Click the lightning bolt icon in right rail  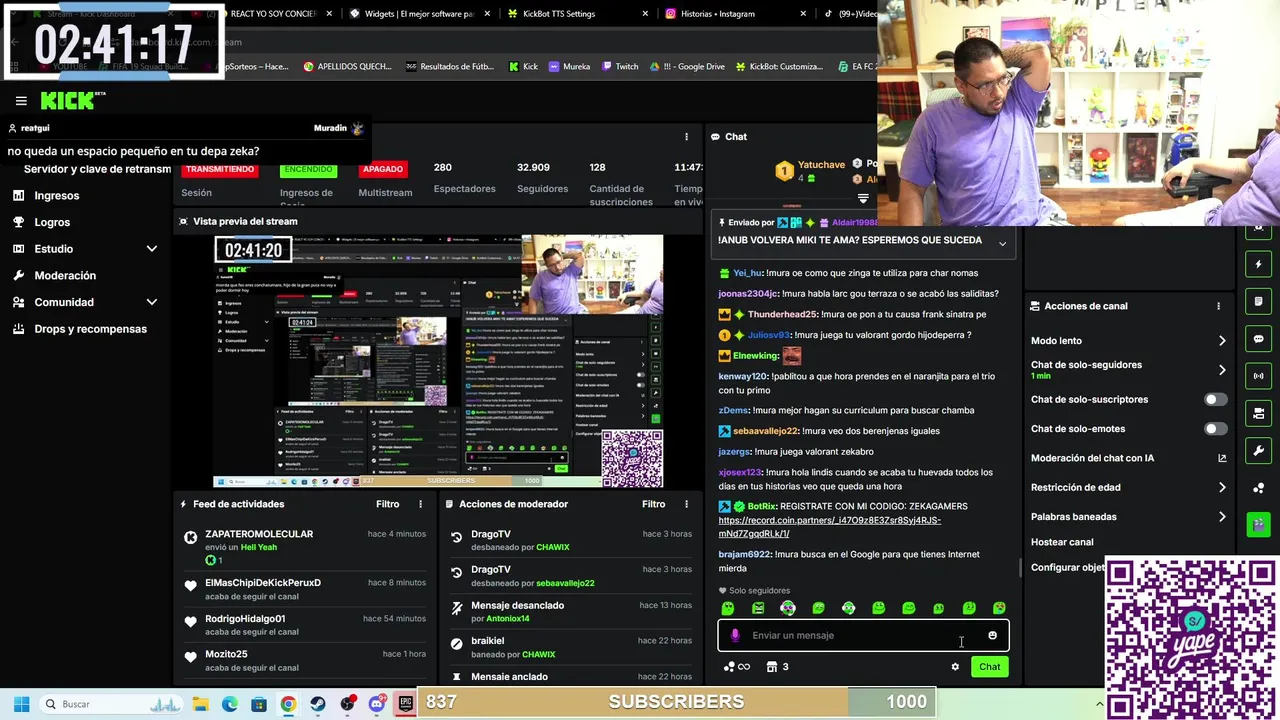pyautogui.click(x=1258, y=265)
